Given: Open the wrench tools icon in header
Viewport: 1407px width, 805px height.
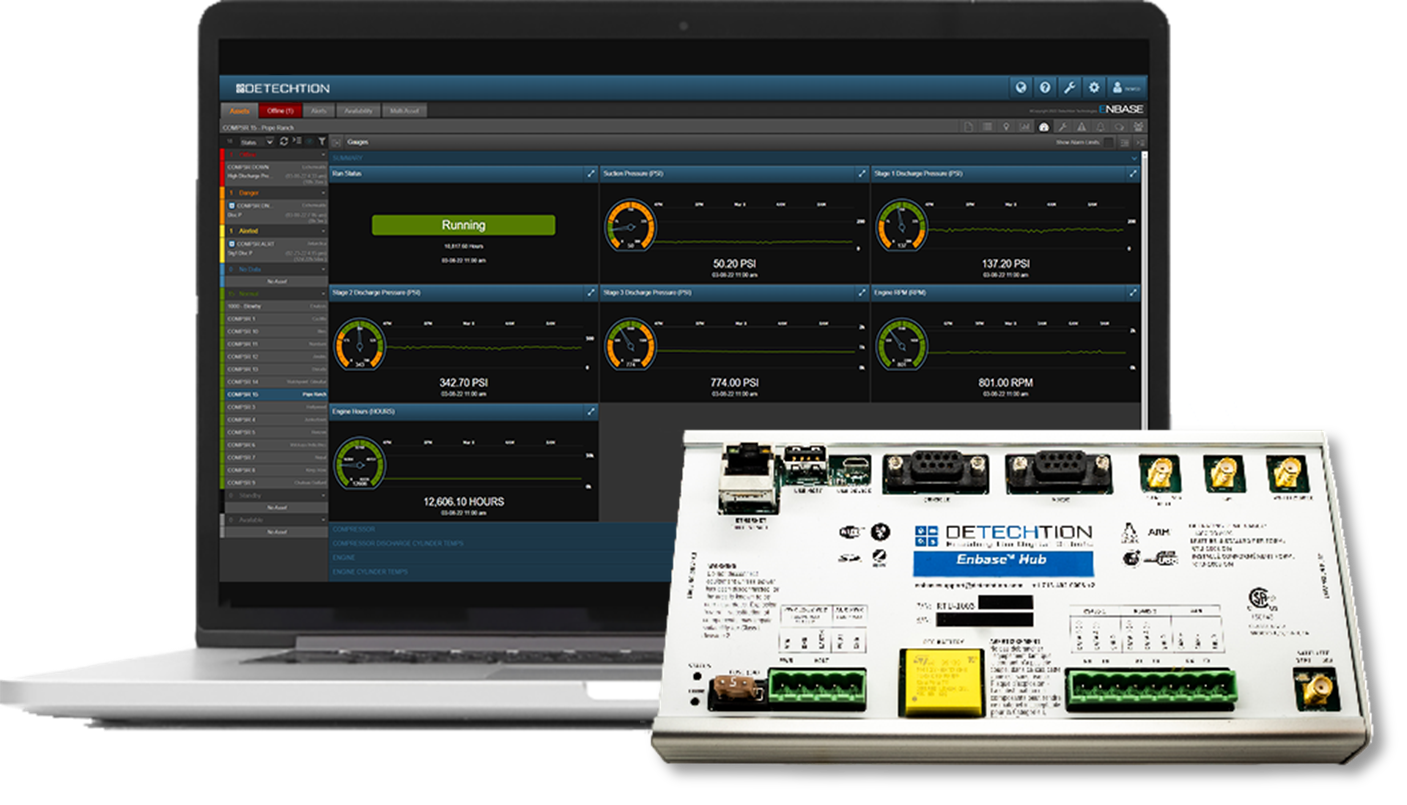Looking at the screenshot, I should pos(1069,87).
